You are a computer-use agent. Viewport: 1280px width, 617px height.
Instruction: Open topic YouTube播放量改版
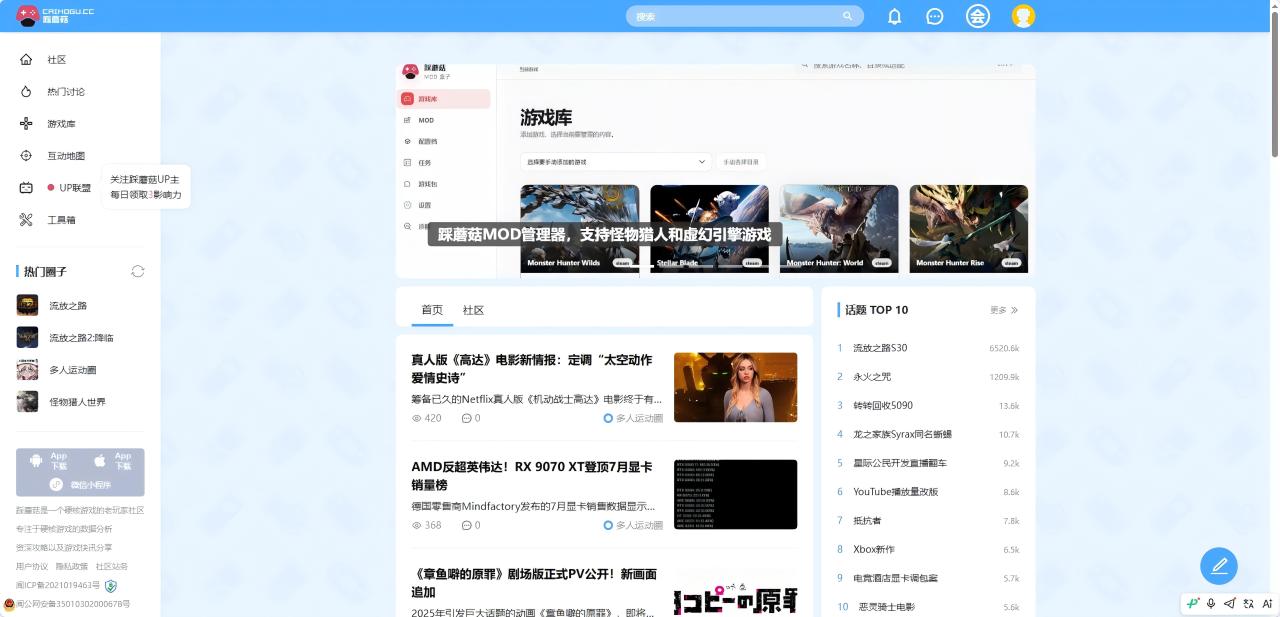[895, 492]
